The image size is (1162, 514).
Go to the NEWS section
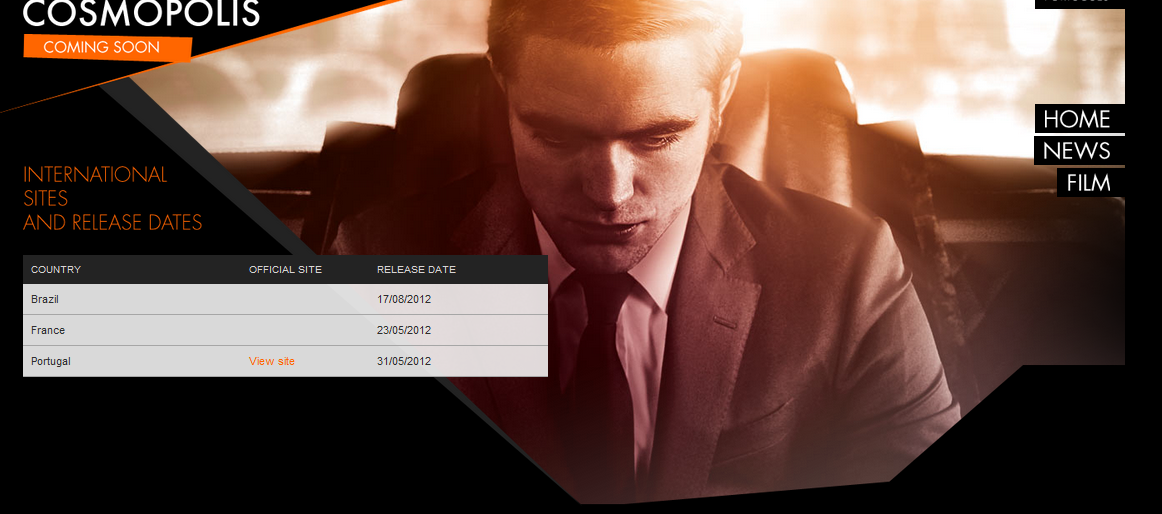point(1079,151)
